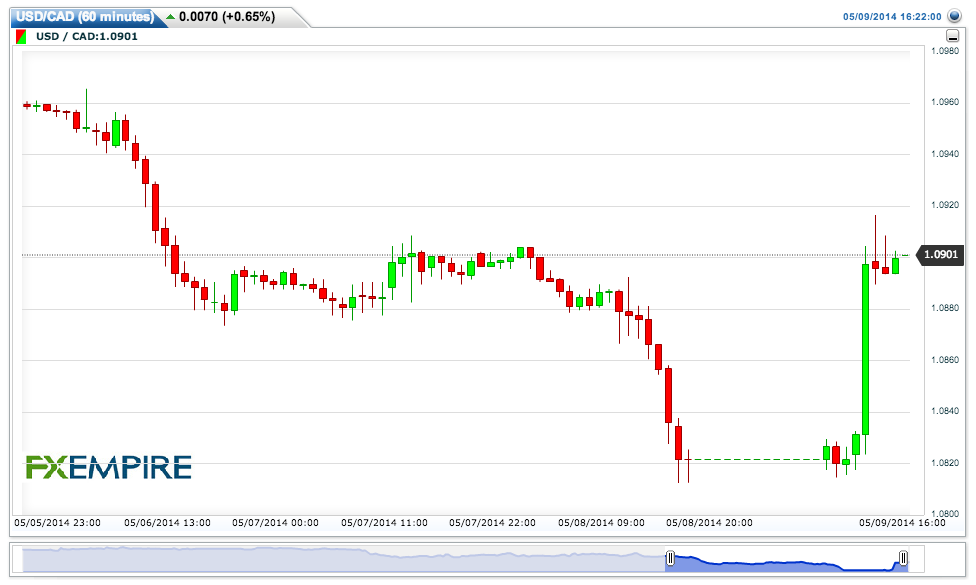The height and width of the screenshot is (585, 976).
Task: Click the 05/07/2014 00:00 time label
Action: point(275,523)
